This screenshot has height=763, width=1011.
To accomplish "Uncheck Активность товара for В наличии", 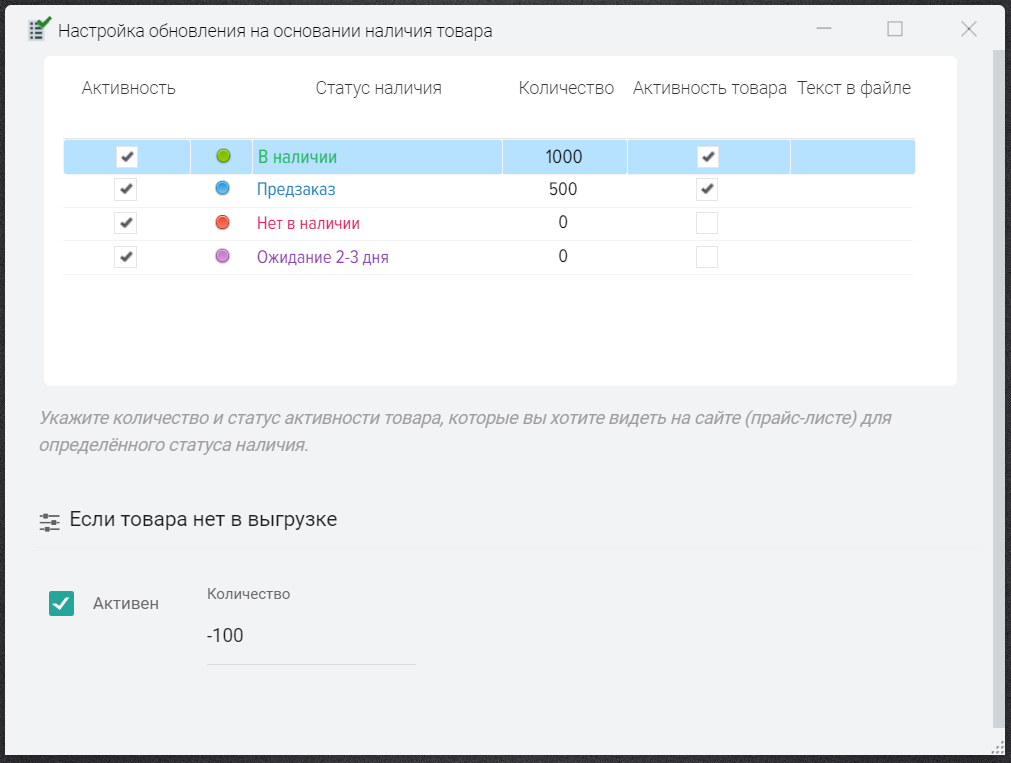I will pyautogui.click(x=707, y=156).
